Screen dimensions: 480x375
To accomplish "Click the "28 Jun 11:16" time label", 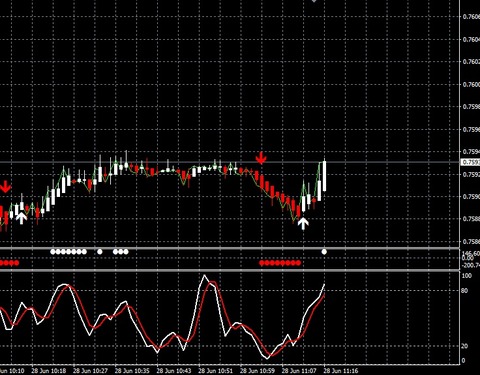I will coord(341,371).
